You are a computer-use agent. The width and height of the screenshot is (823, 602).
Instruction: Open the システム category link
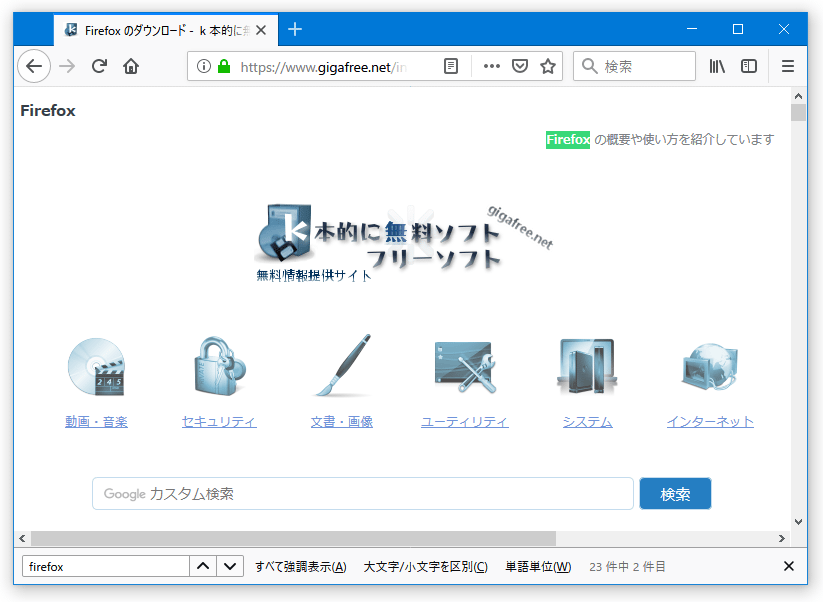click(x=588, y=421)
